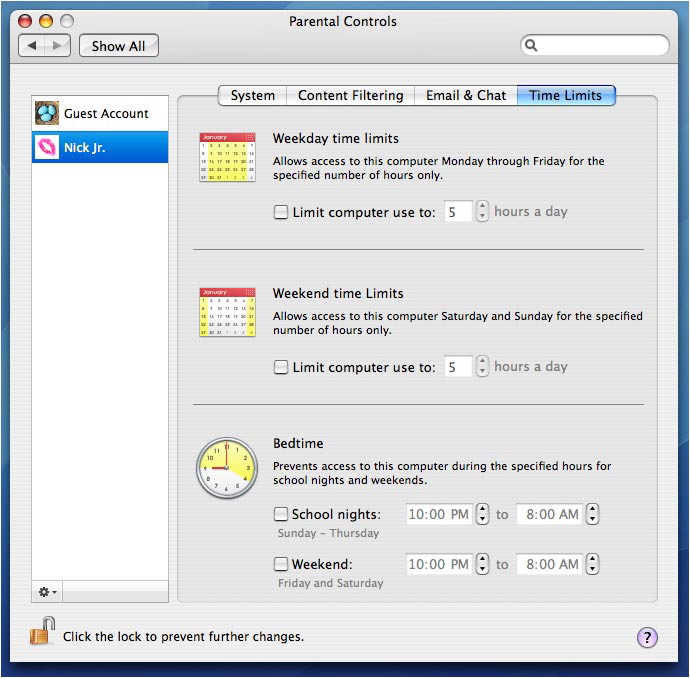Image resolution: width=690 pixels, height=678 pixels.
Task: Click the Bedtime clock icon
Action: click(226, 468)
